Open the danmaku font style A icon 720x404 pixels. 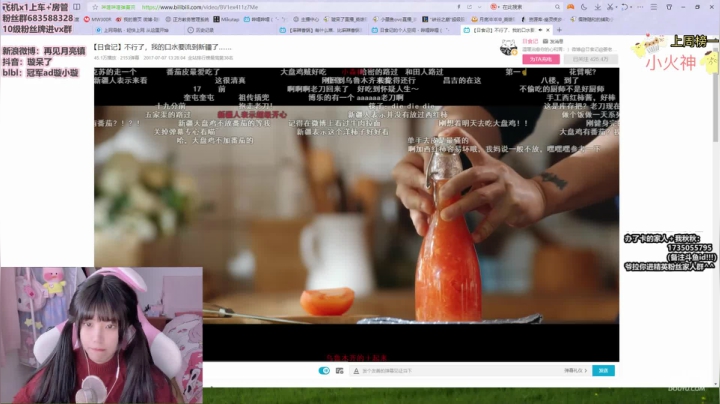[356, 371]
